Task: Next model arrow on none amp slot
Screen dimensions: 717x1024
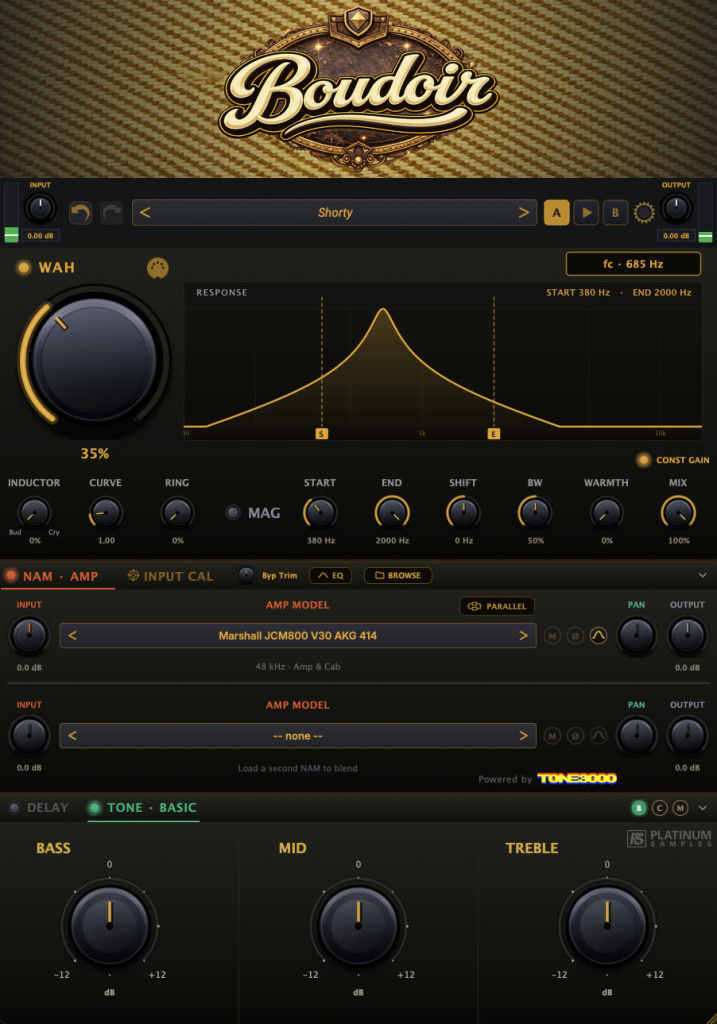Action: 523,736
